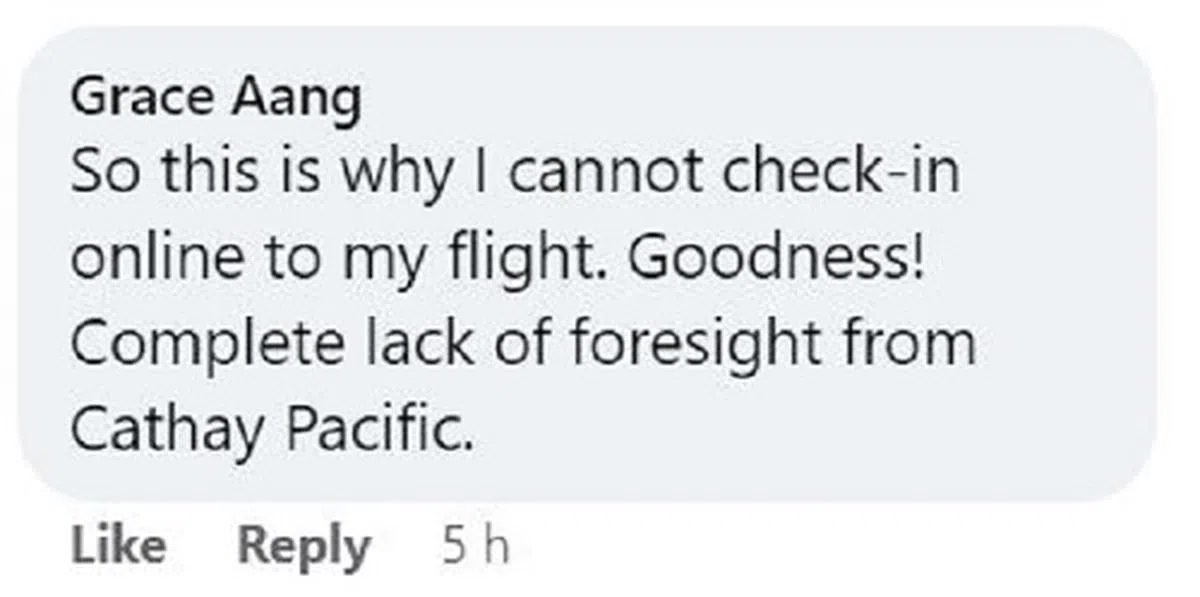Like Grace Aang's comment
The width and height of the screenshot is (1200, 597).
point(119,546)
